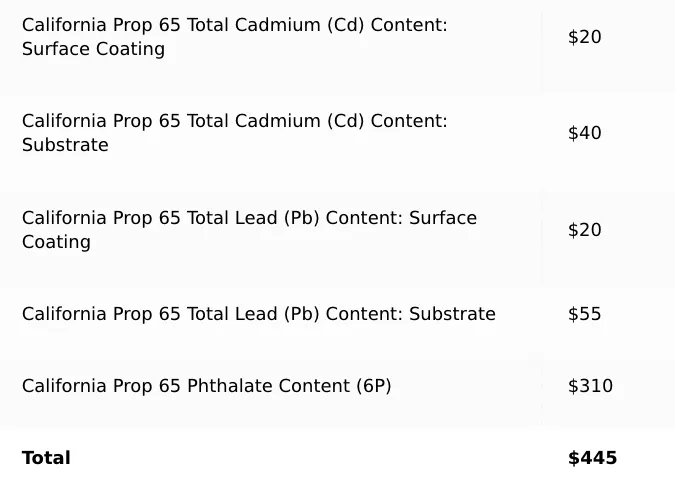Image resolution: width=675 pixels, height=482 pixels.
Task: Click the (6P) text in Phthalate row
Action: tap(374, 386)
